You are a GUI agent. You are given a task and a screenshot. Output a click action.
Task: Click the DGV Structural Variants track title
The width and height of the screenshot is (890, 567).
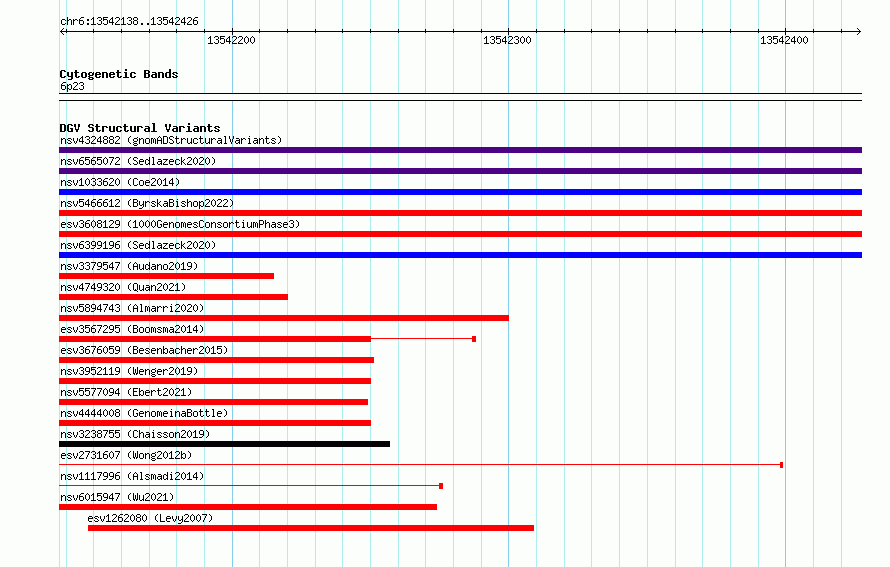pos(140,128)
